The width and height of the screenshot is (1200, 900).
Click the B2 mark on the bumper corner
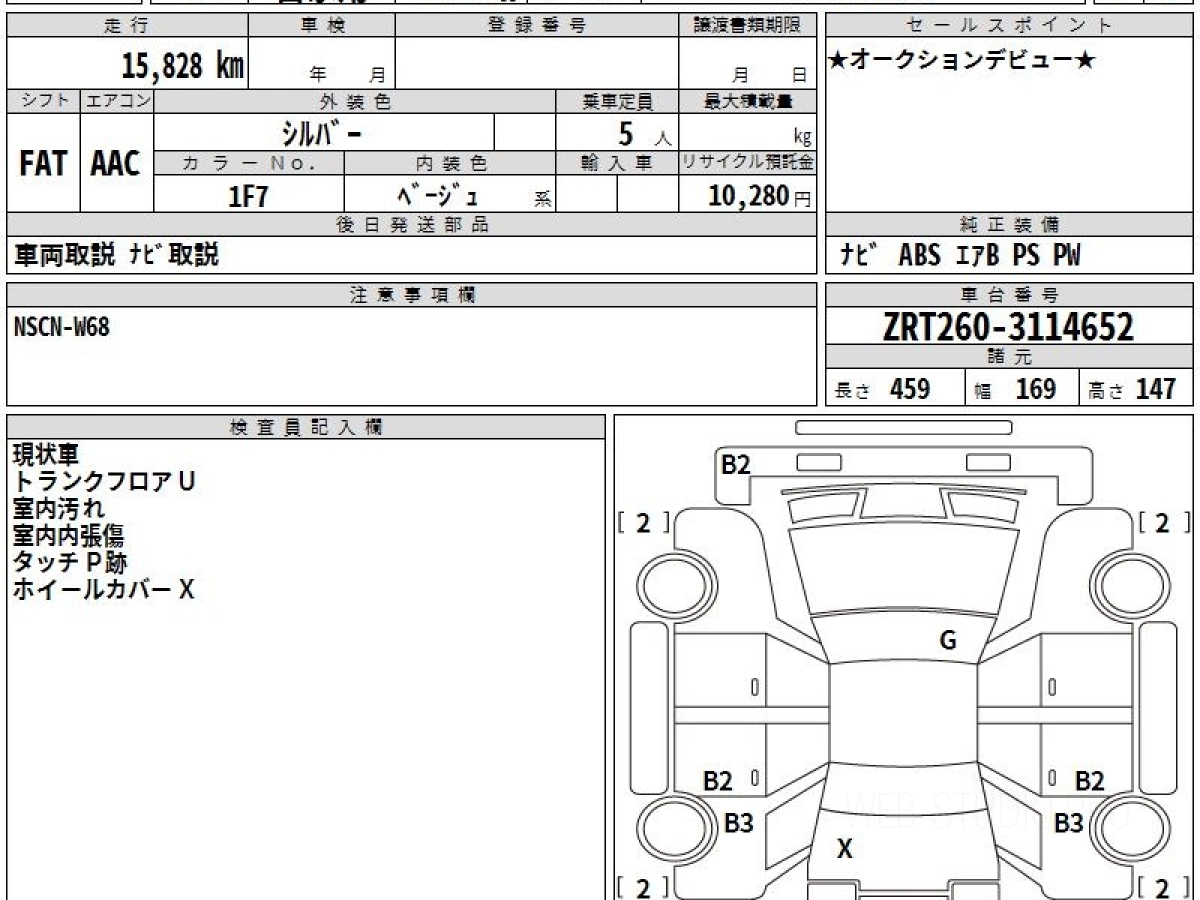point(736,464)
